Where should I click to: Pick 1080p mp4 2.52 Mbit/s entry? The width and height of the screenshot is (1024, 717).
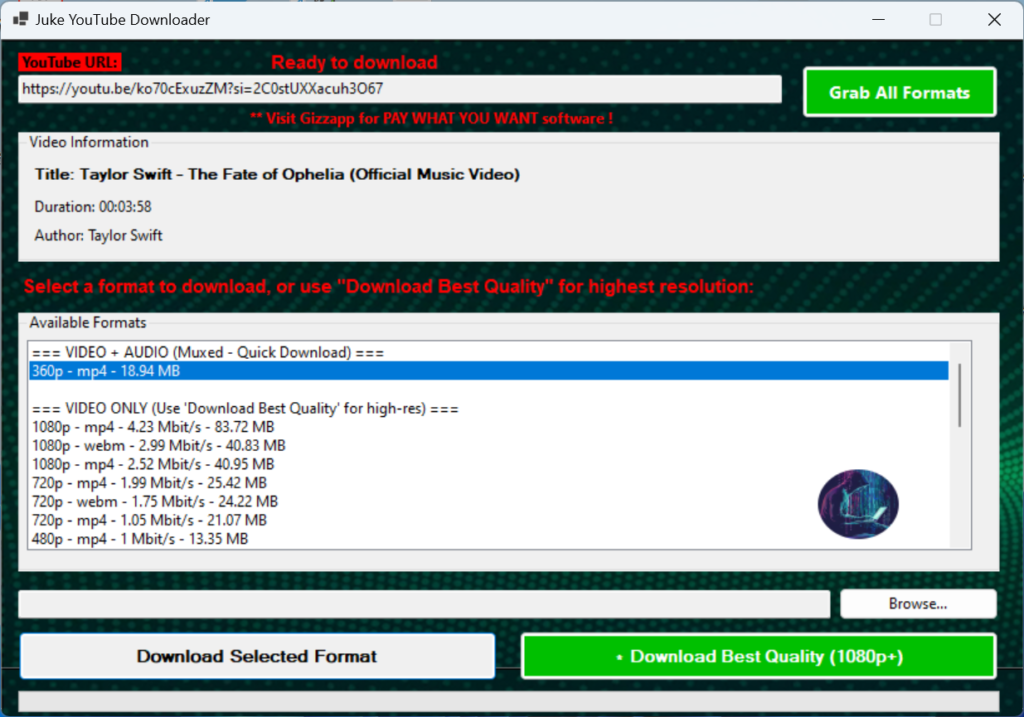(x=152, y=464)
